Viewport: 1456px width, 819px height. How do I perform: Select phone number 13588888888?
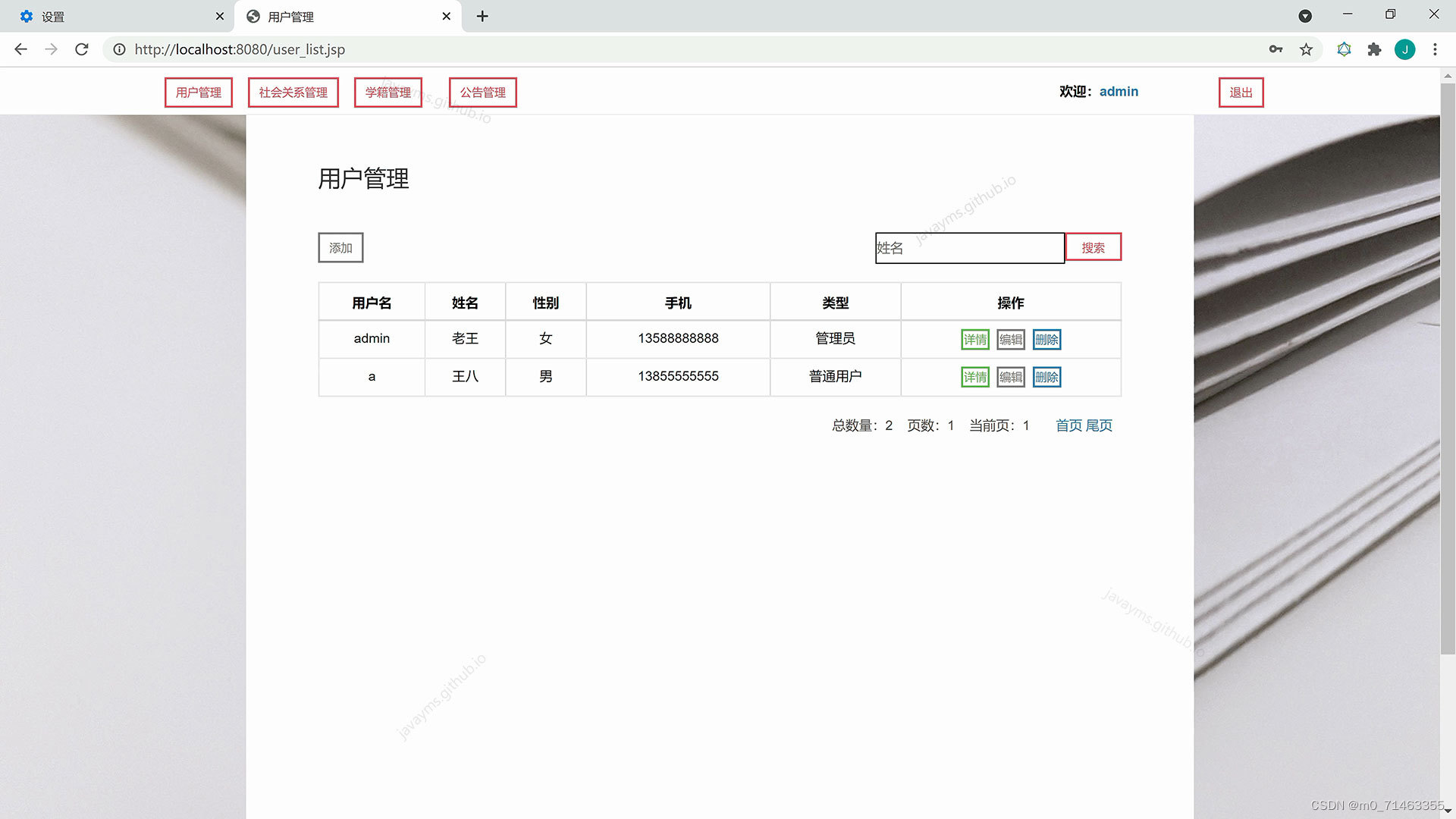[678, 338]
